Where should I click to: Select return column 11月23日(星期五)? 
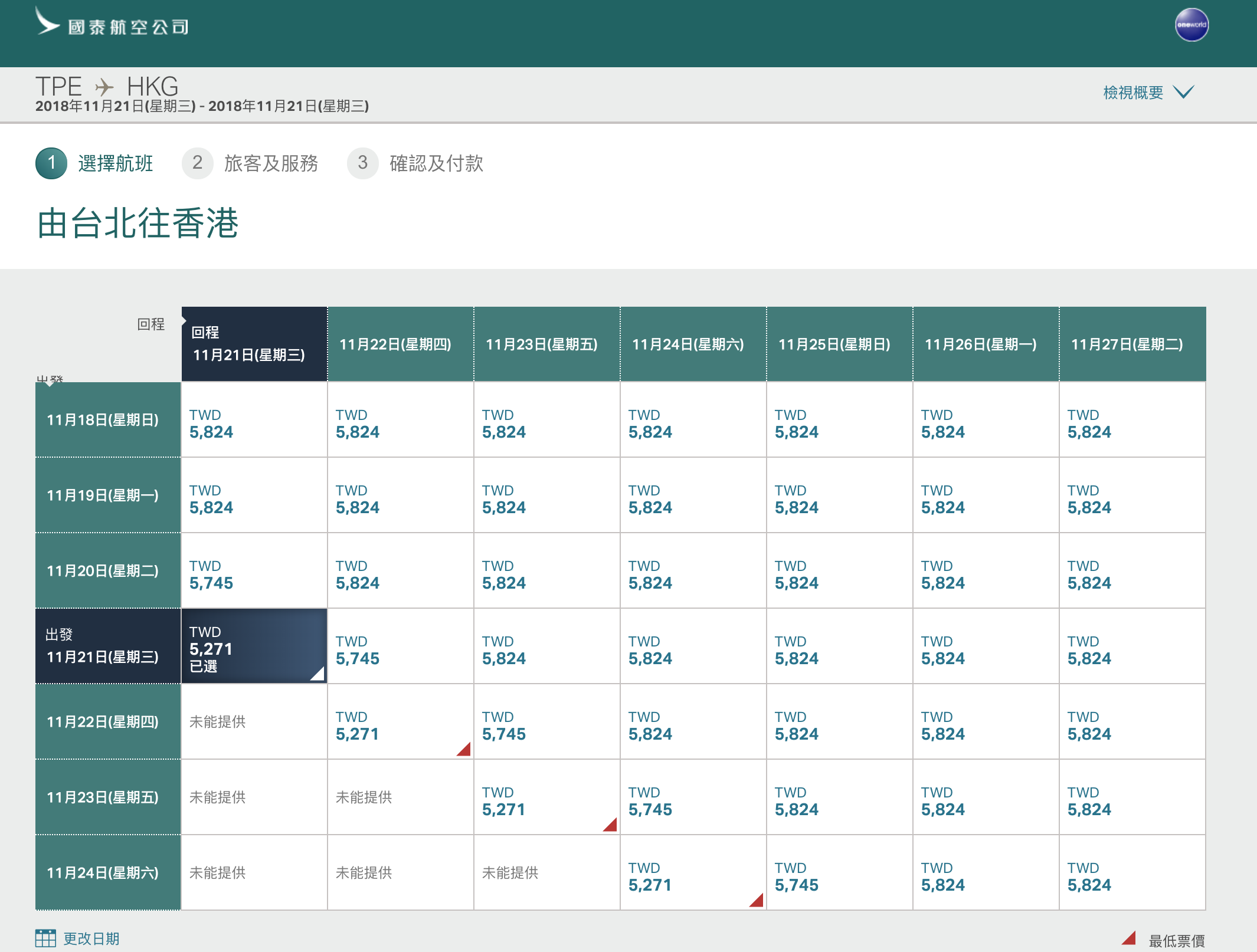547,344
